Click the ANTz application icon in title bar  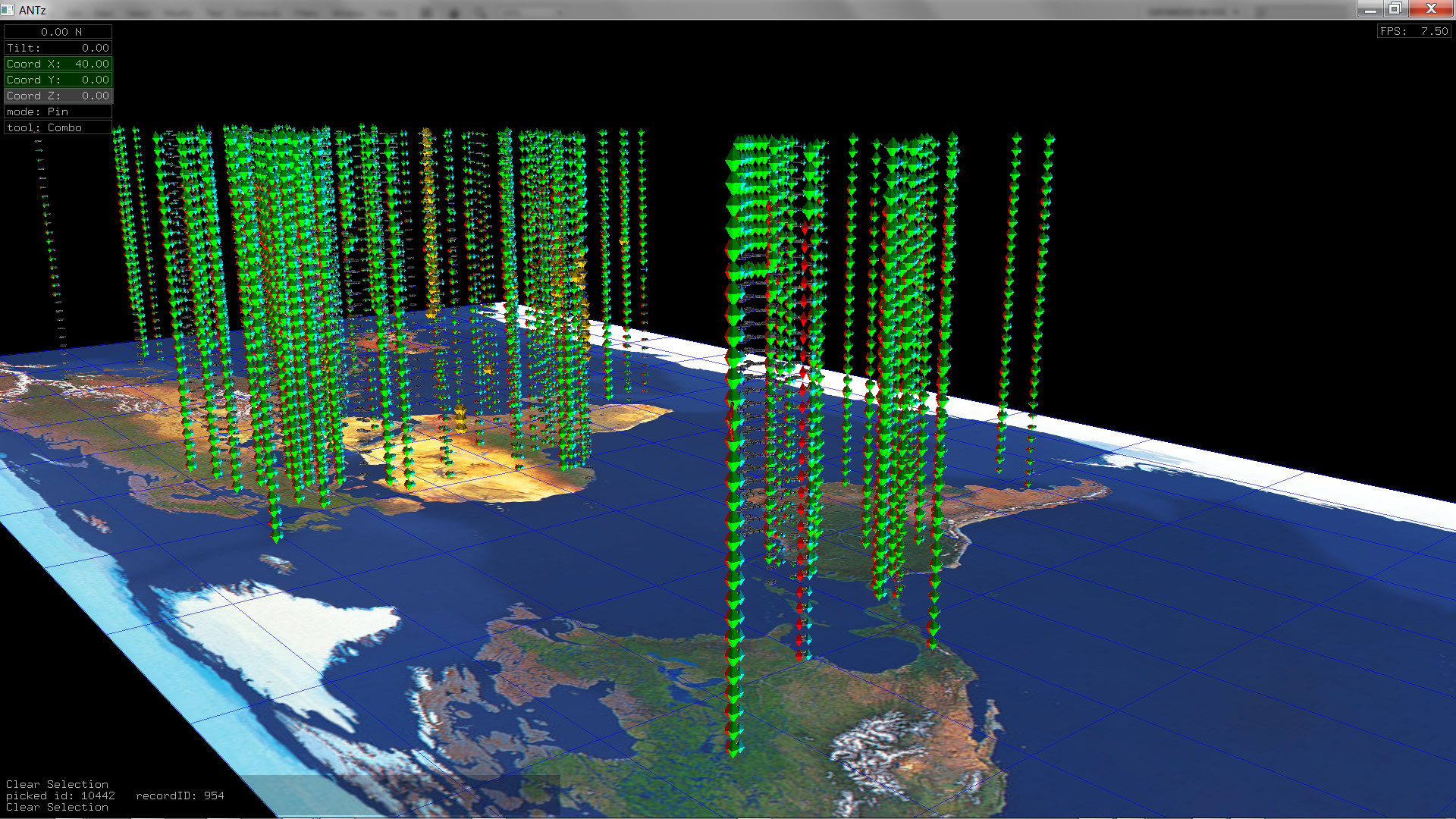coord(8,10)
